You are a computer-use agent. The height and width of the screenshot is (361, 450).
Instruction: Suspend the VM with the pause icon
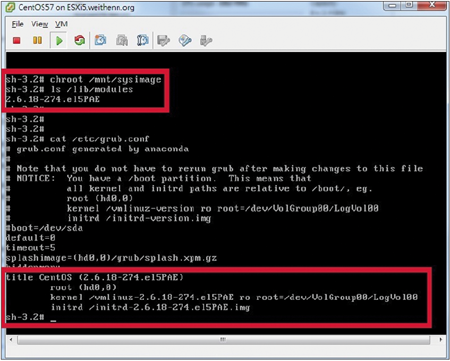(37, 41)
